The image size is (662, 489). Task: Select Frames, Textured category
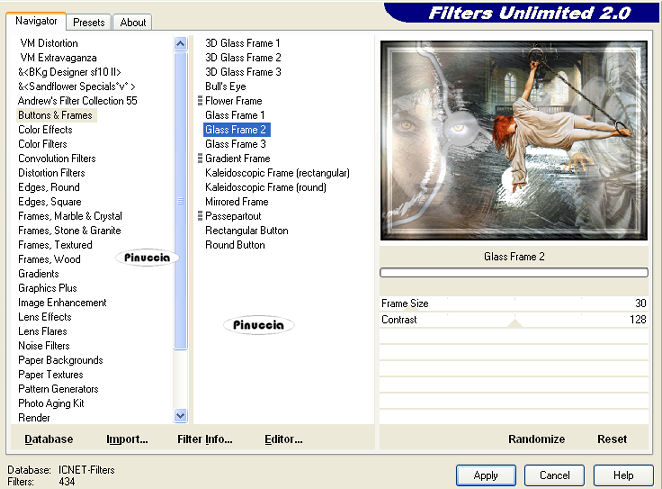55,244
